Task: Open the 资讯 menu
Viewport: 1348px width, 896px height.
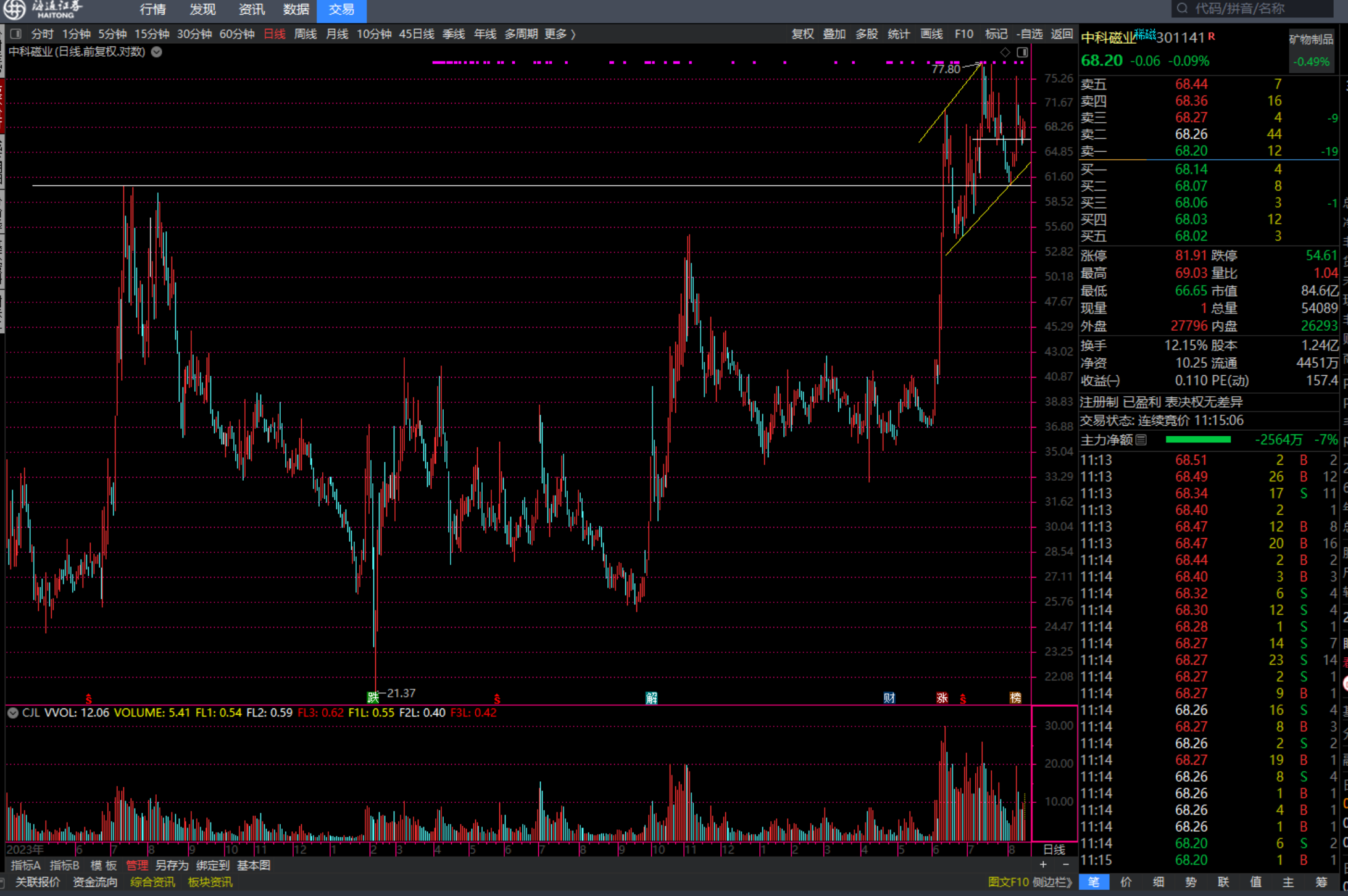Action: click(x=251, y=9)
